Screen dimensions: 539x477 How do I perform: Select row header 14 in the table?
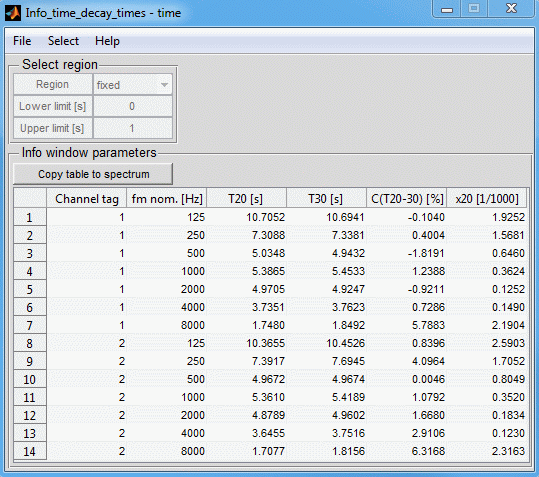[x=30, y=451]
